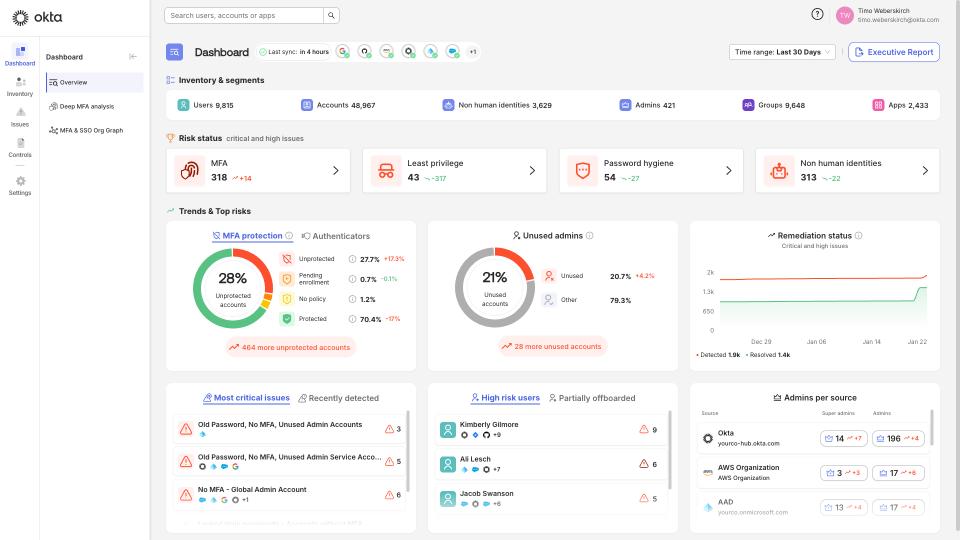960x540 pixels.
Task: Click the Apps inventory icon
Action: (x=878, y=105)
